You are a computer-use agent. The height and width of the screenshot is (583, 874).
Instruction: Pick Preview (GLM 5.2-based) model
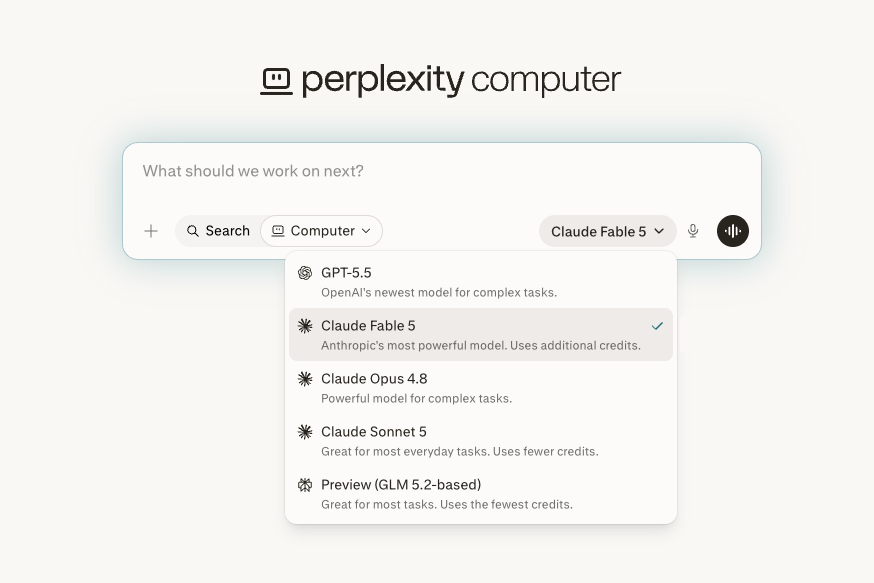[x=480, y=494]
